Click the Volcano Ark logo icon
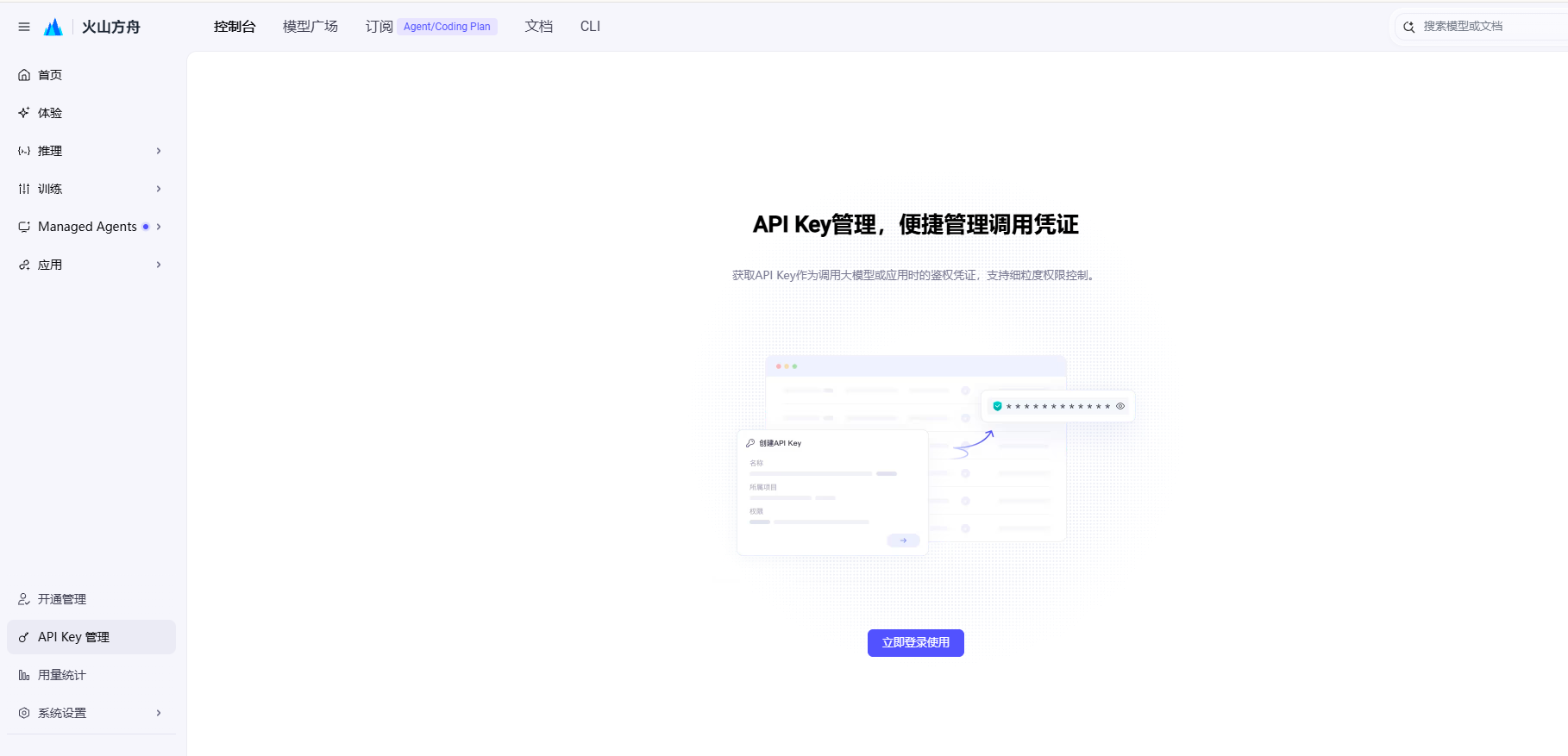The image size is (1568, 756). tap(53, 27)
